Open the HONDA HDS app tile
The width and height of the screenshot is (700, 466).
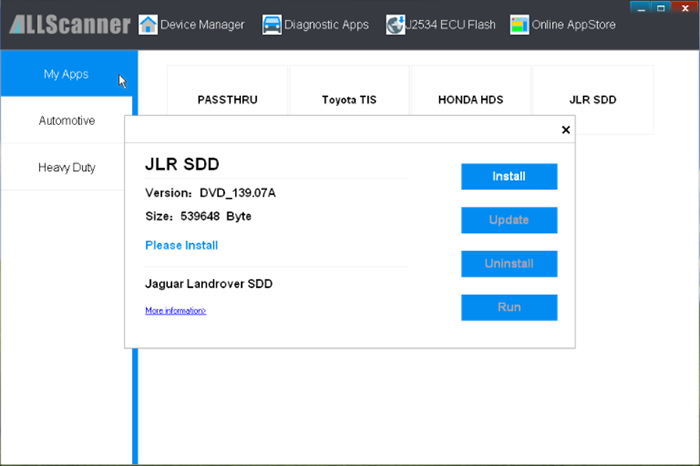(471, 100)
